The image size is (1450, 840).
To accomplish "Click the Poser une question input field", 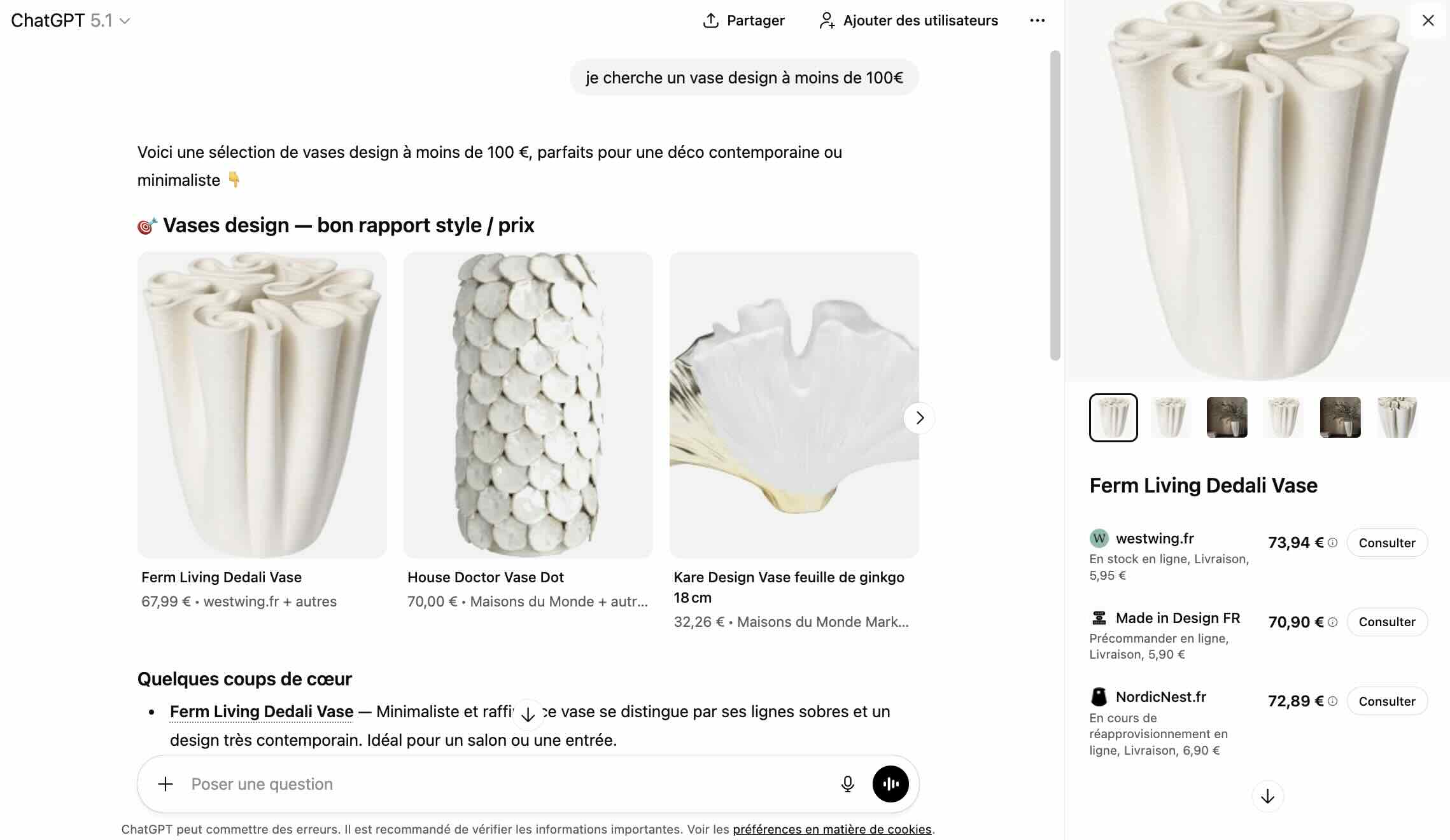I will tap(496, 784).
